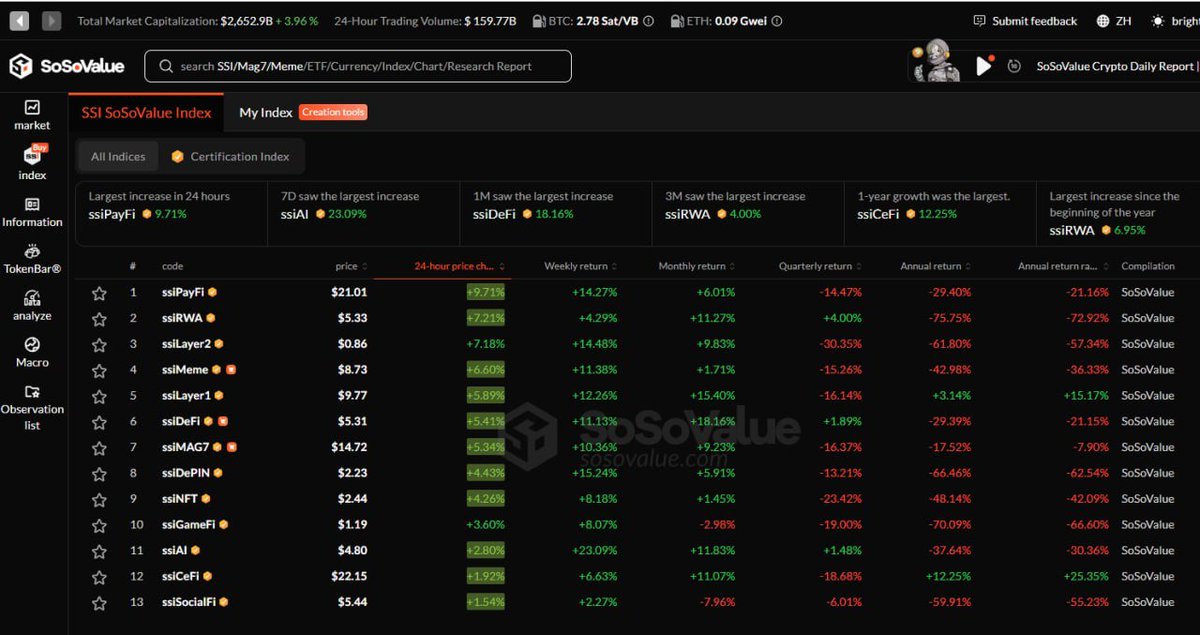1200x635 pixels.
Task: Sort by Annual return rate column
Action: coord(1063,266)
